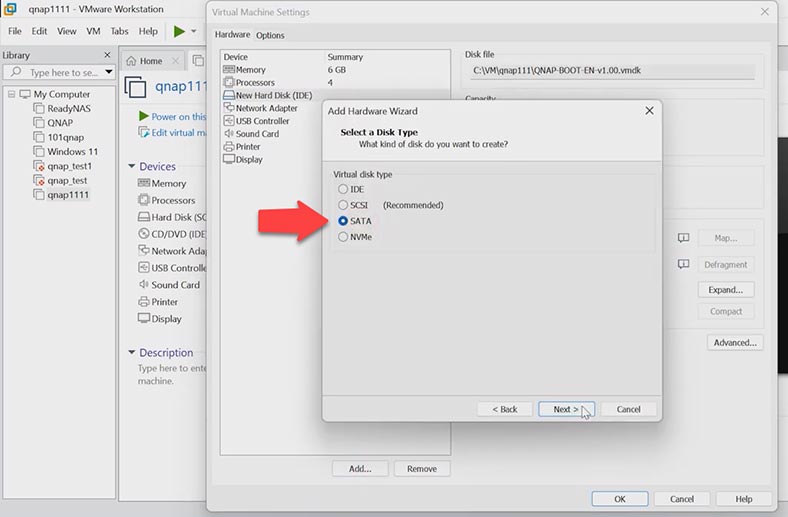
Task: Open the File menu
Action: (x=15, y=31)
